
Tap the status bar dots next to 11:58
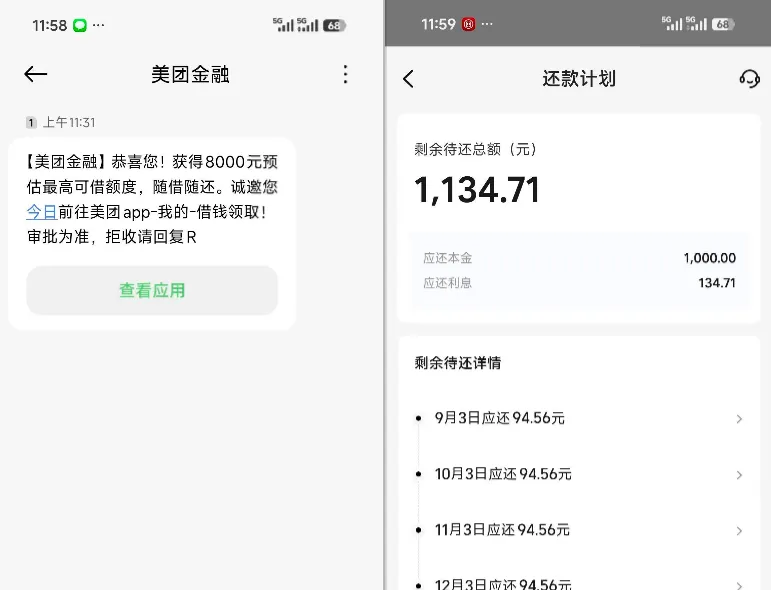click(x=98, y=25)
